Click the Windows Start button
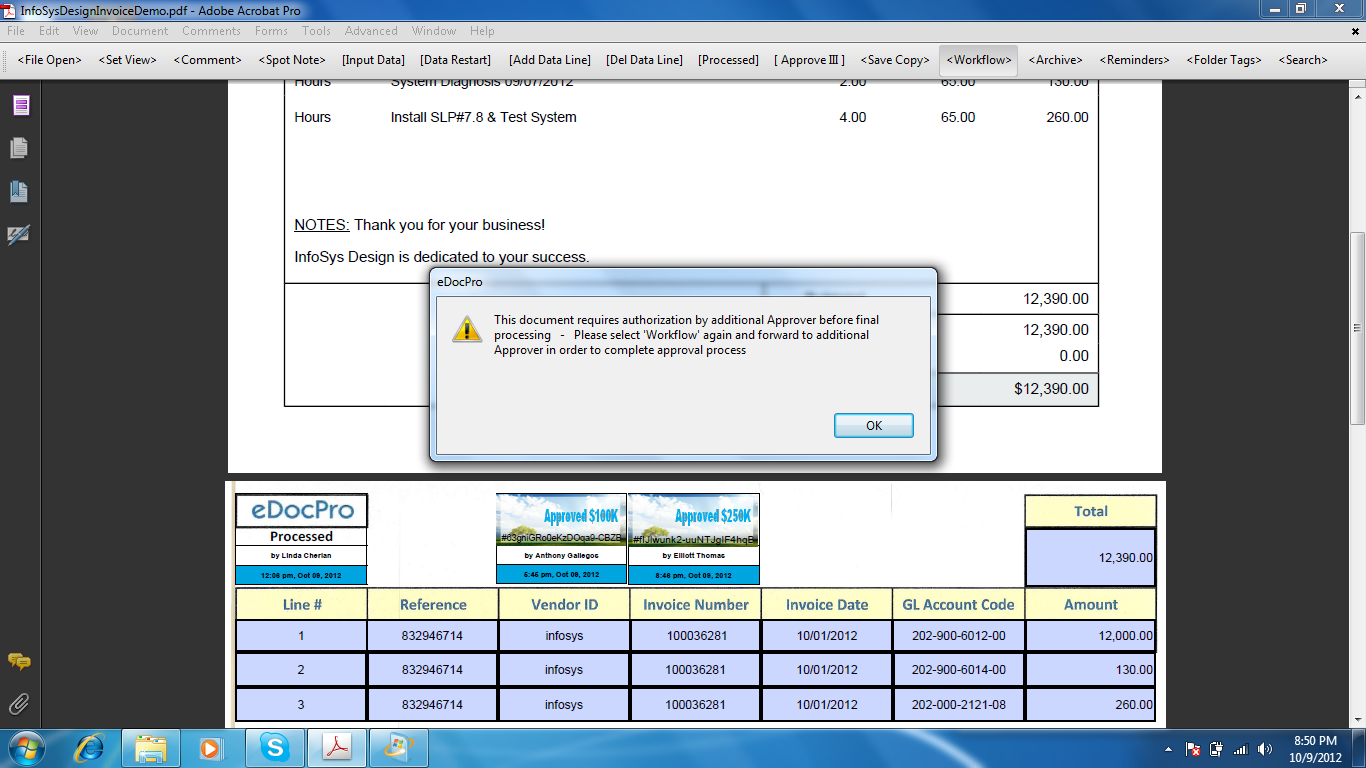1366x768 pixels. tap(26, 748)
